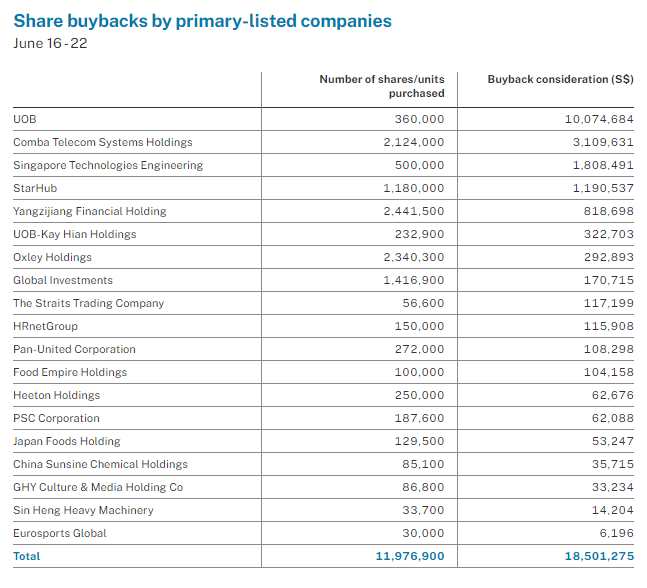Image resolution: width=647 pixels, height=588 pixels.
Task: Click Japan Foods' consideration 53,247
Action: point(613,442)
